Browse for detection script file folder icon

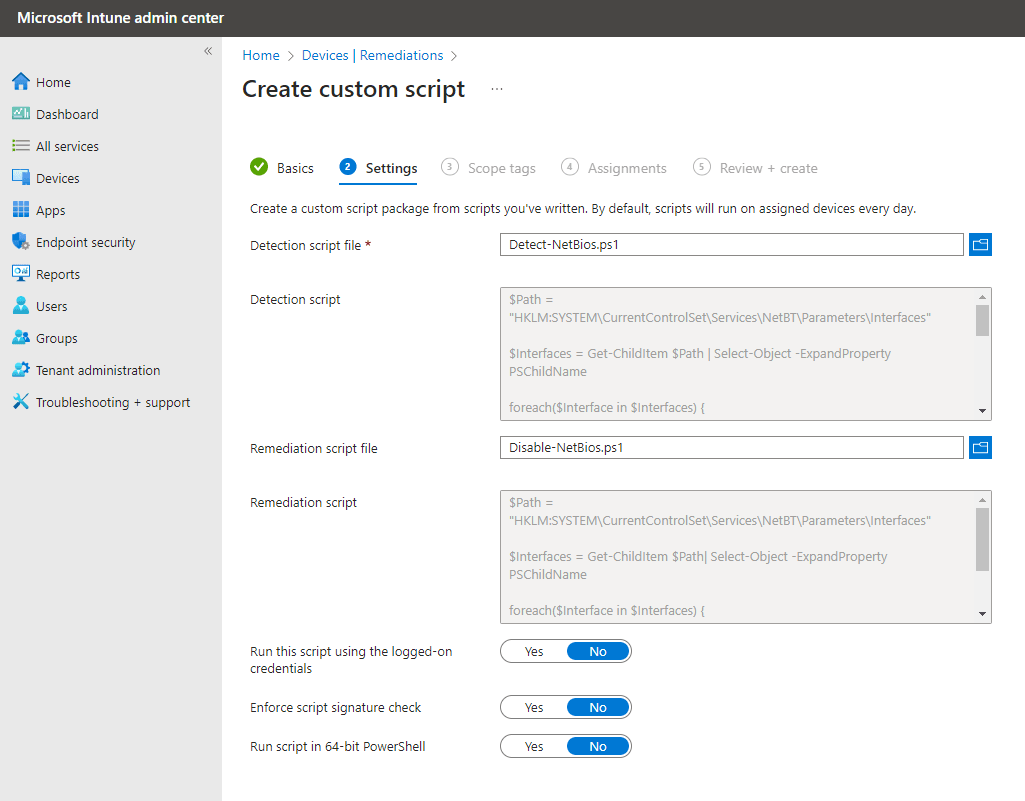980,245
